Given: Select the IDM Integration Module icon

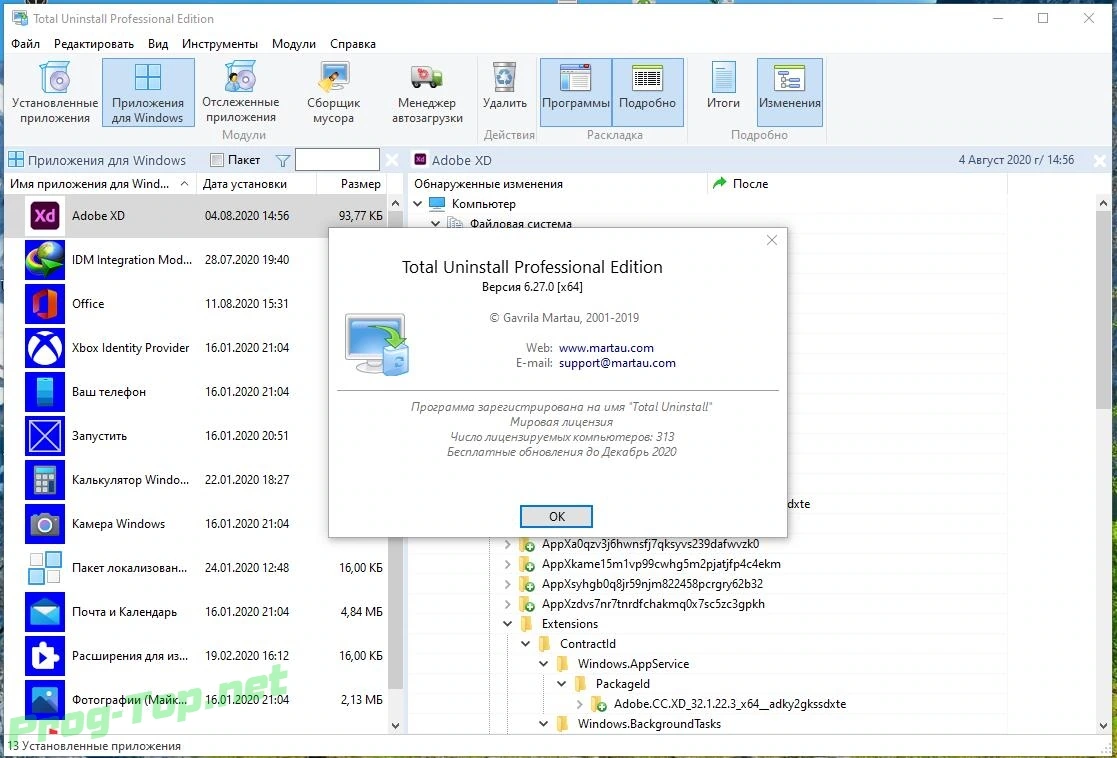Looking at the screenshot, I should pyautogui.click(x=45, y=260).
